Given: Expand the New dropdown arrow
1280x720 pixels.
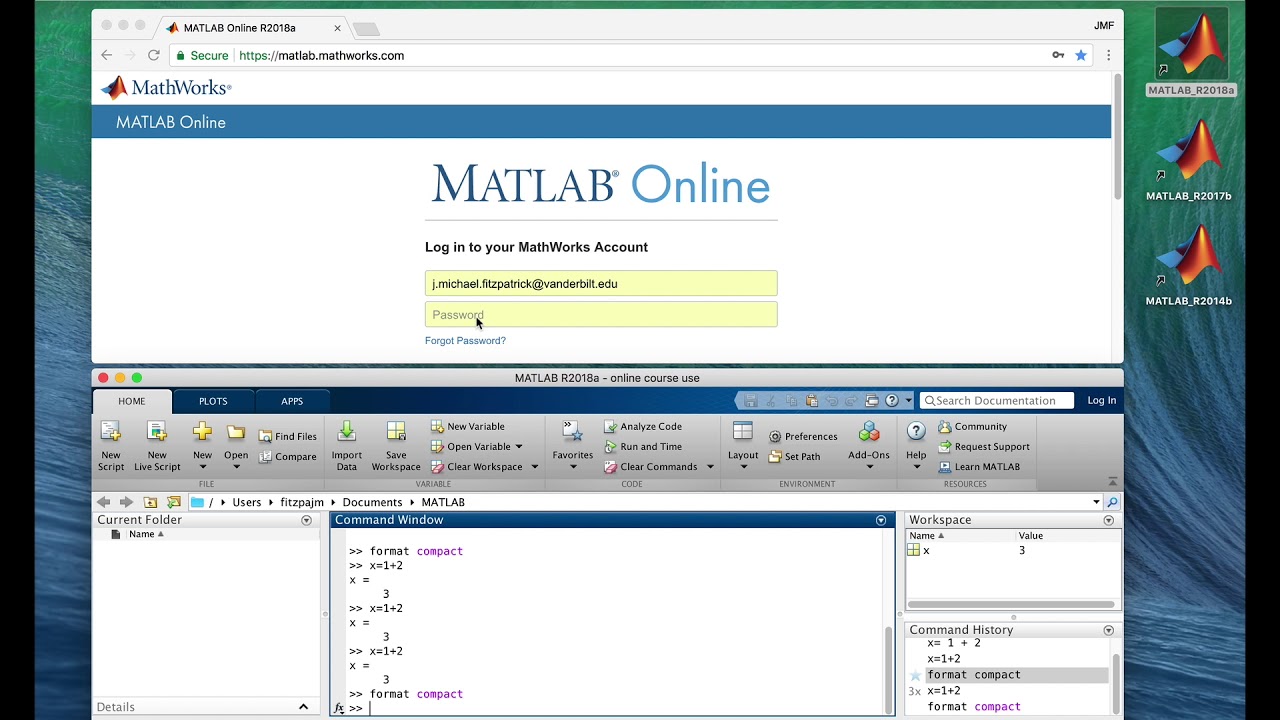Looking at the screenshot, I should click(x=202, y=467).
